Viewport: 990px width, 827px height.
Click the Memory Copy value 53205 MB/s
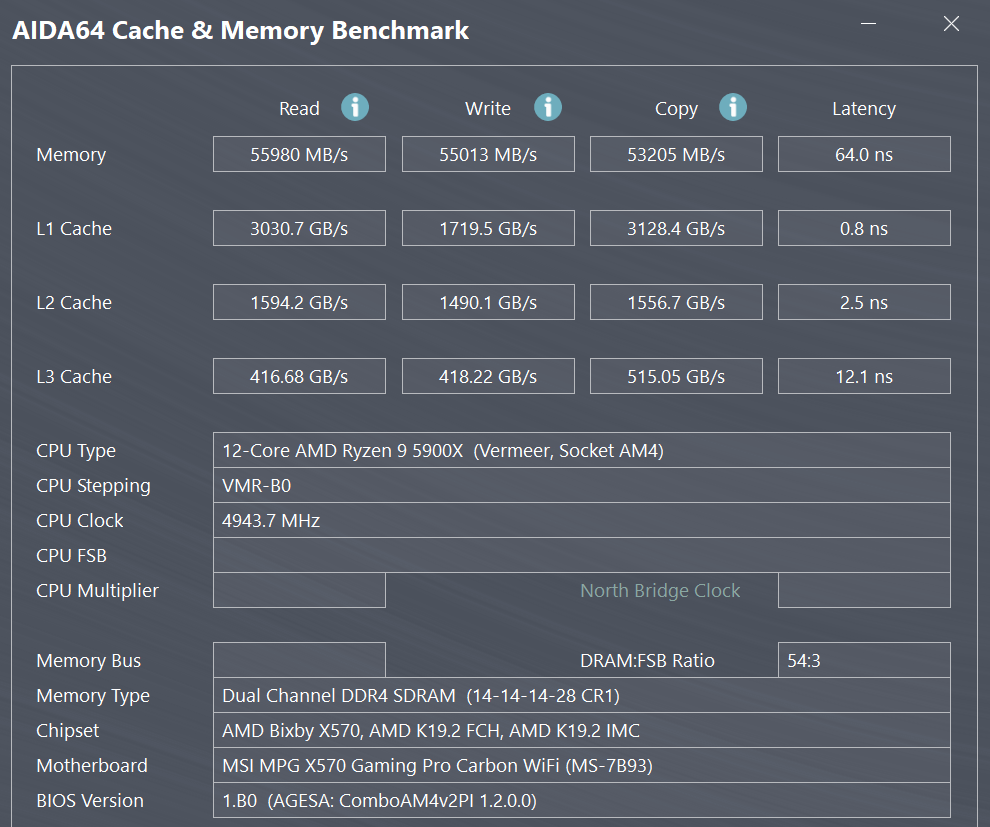point(676,155)
